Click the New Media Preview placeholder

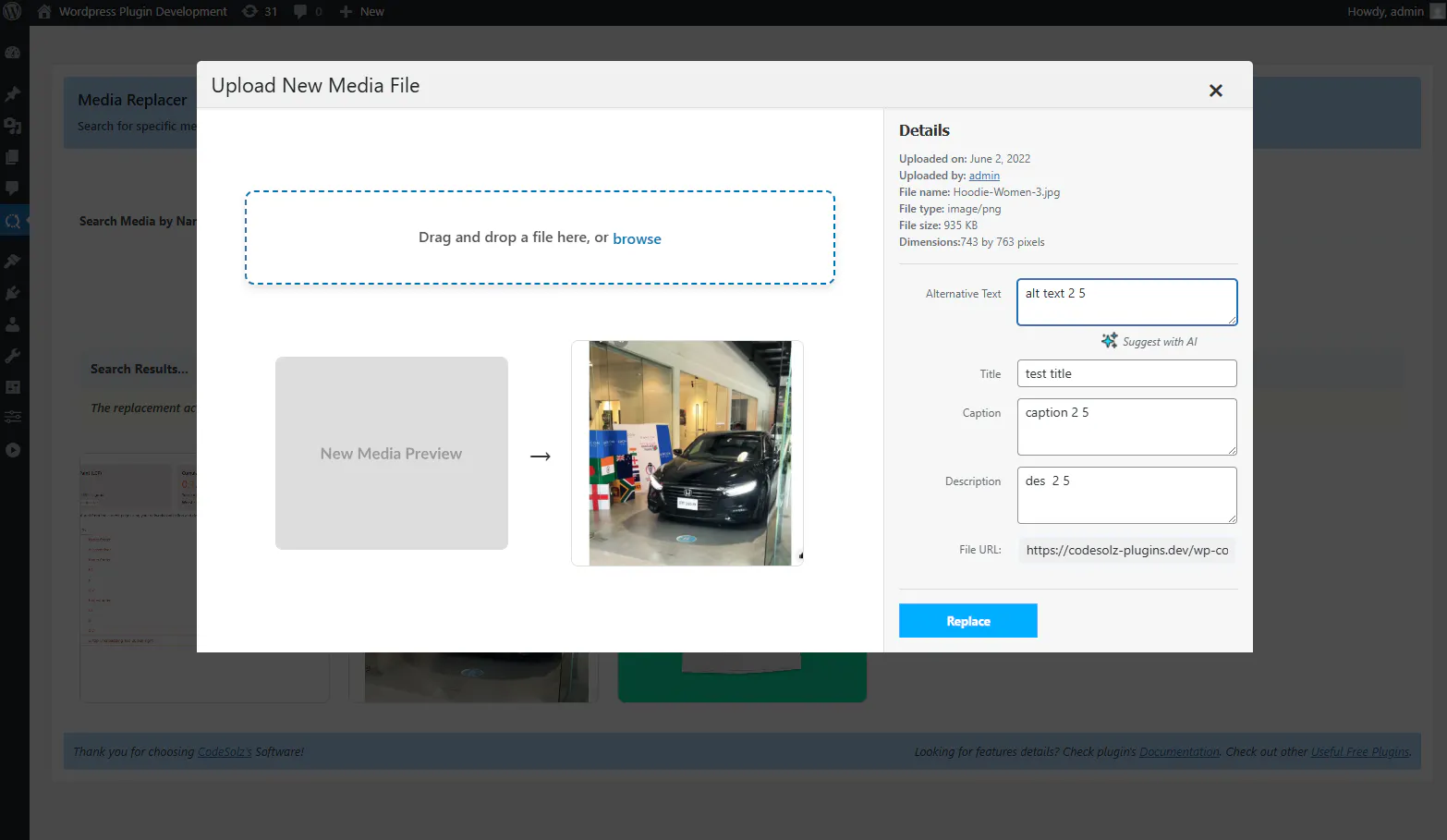[392, 453]
